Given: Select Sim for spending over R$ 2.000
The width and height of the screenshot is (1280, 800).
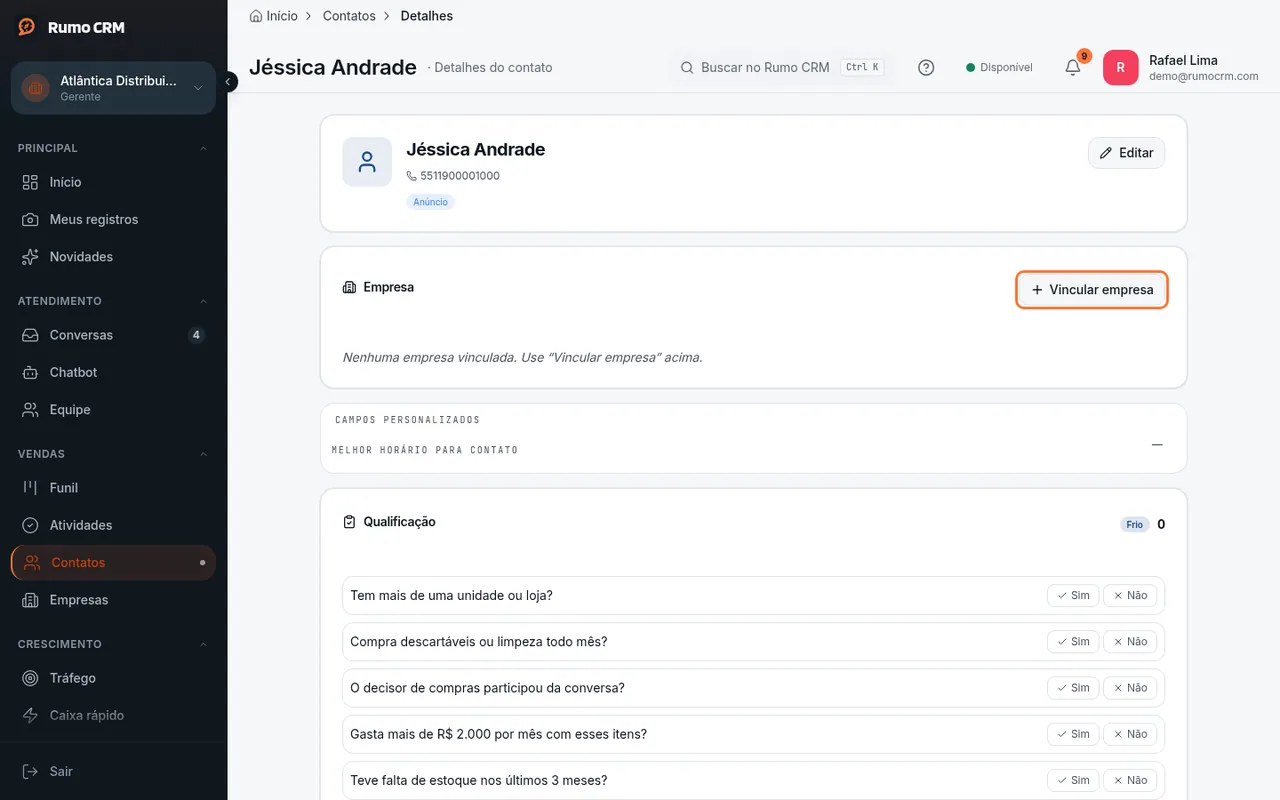Looking at the screenshot, I should 1073,733.
